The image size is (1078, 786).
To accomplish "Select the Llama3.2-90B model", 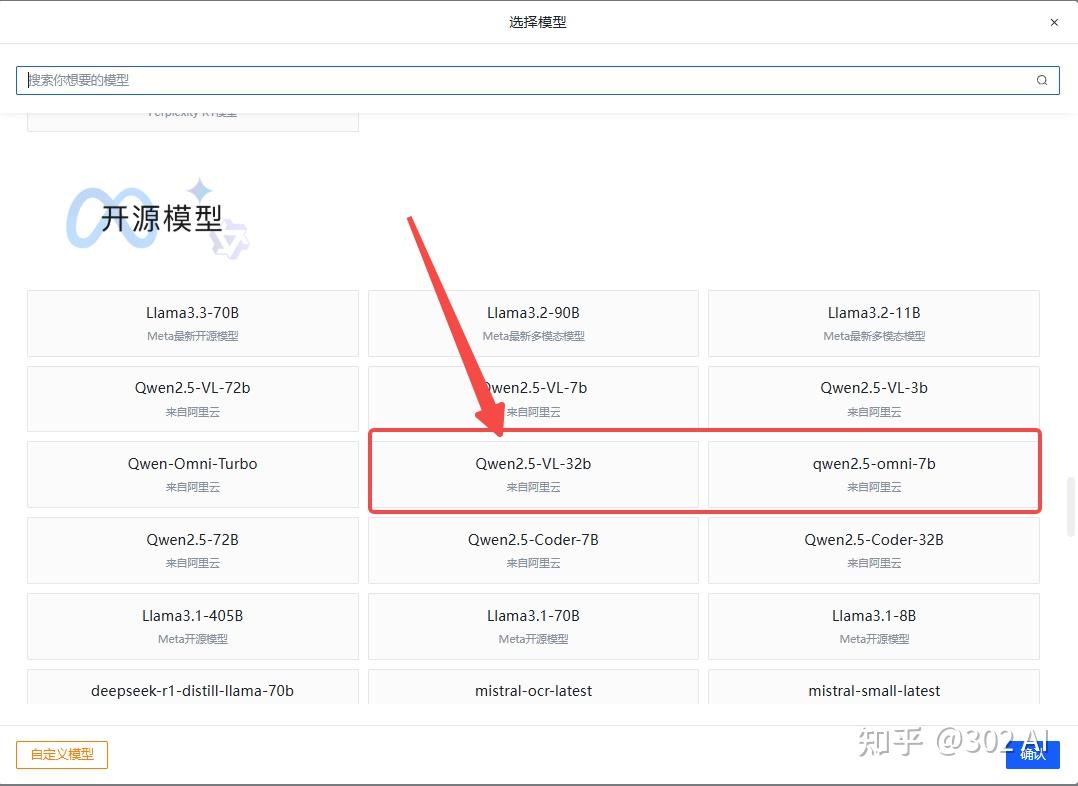I will coord(533,323).
